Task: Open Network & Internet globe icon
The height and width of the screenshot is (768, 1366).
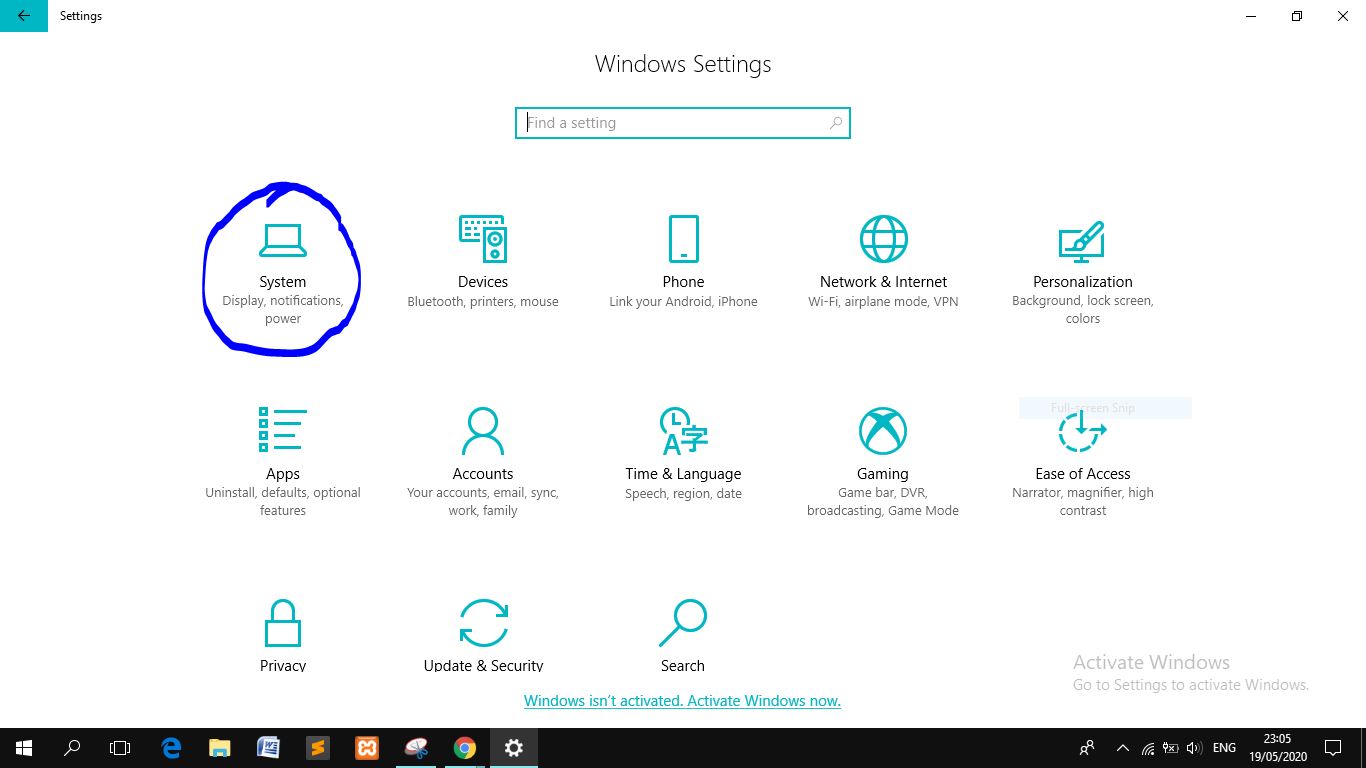Action: tap(883, 239)
